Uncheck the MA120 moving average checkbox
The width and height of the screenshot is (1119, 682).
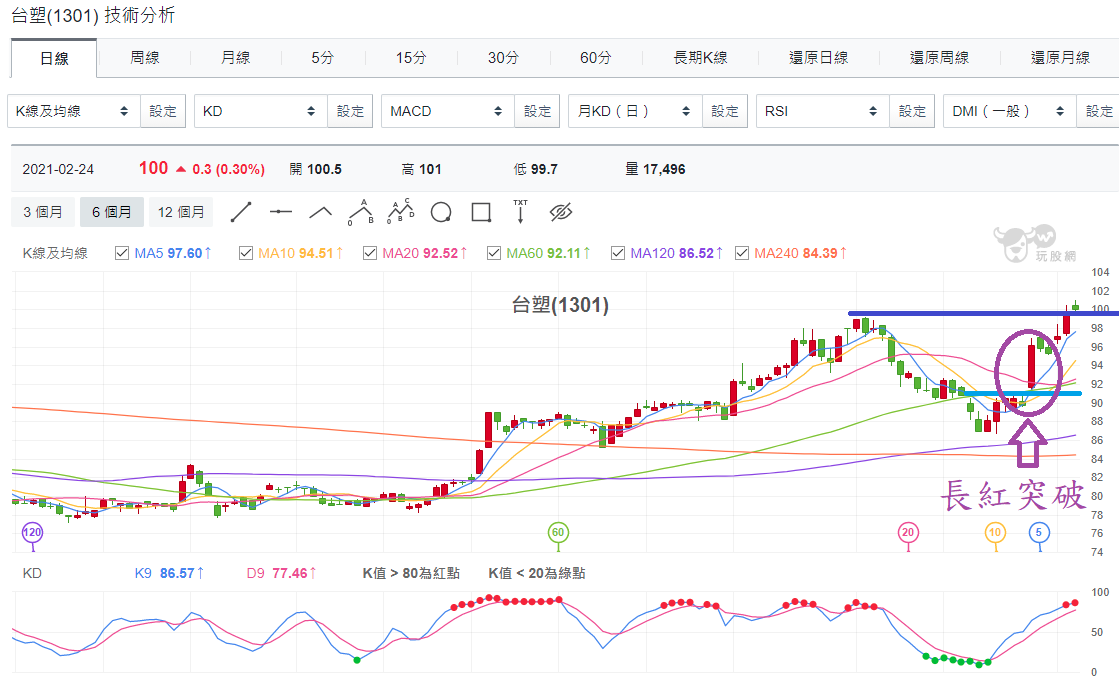pyautogui.click(x=618, y=253)
